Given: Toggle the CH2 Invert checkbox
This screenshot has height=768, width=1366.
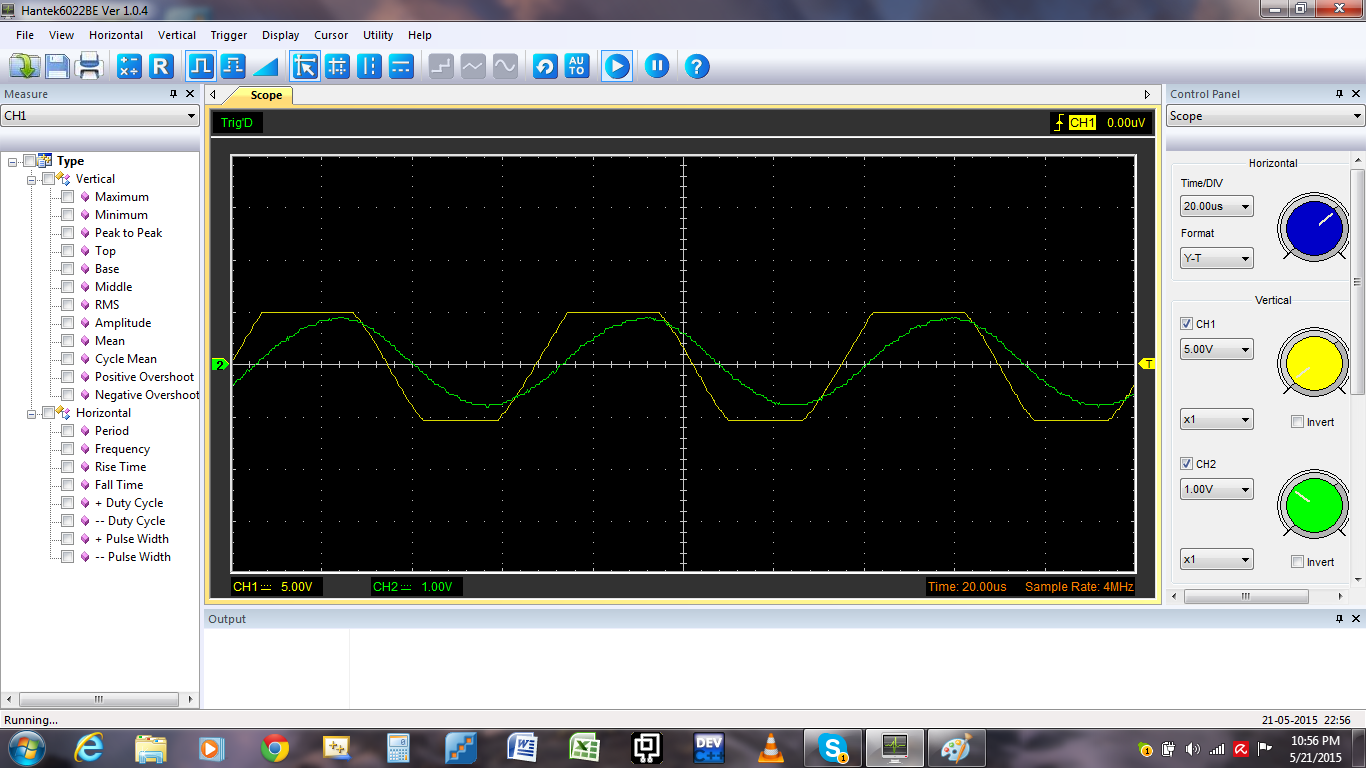Looking at the screenshot, I should click(1297, 562).
